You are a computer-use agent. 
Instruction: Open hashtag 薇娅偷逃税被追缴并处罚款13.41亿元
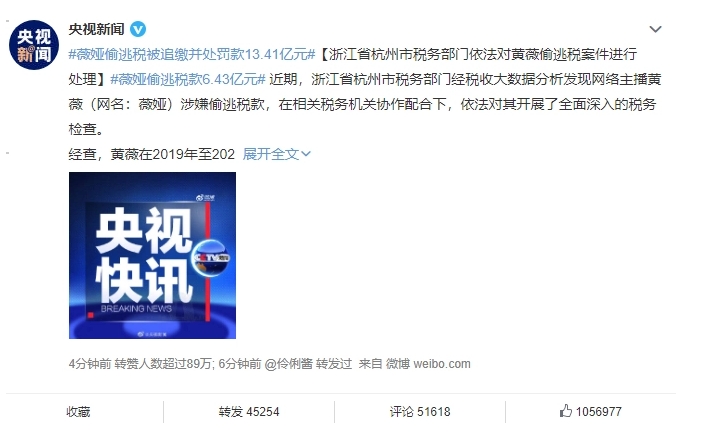click(x=192, y=55)
